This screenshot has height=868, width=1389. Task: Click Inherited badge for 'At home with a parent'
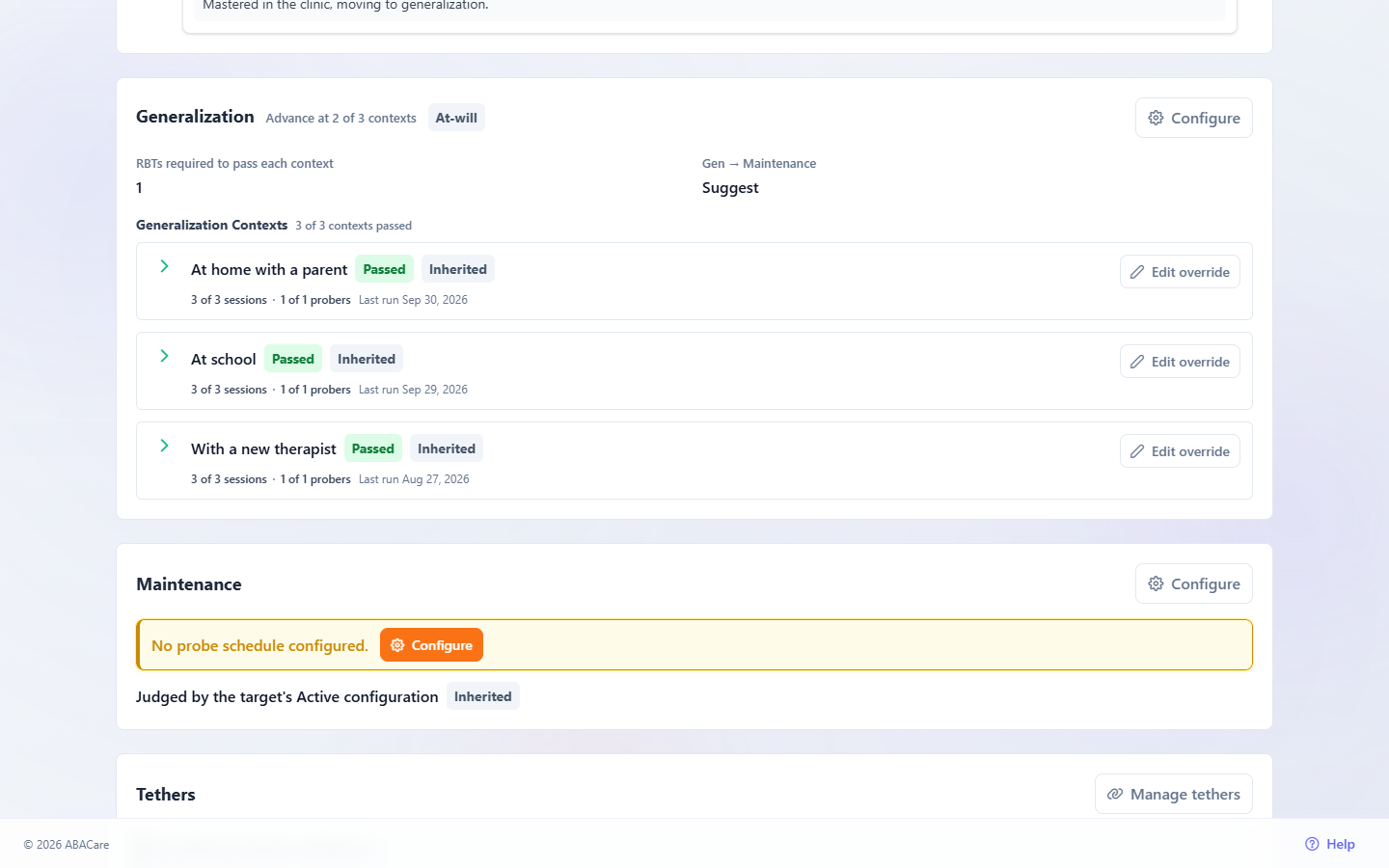458,269
